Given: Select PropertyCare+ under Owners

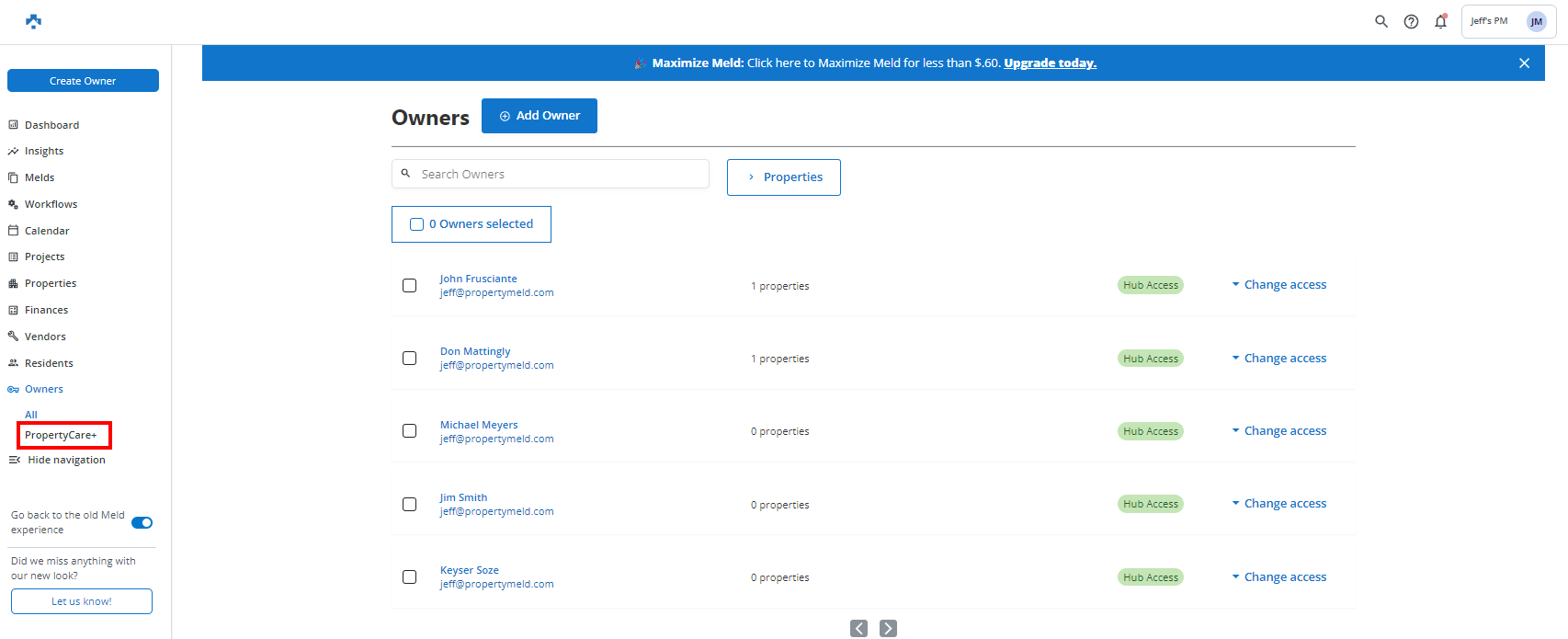Looking at the screenshot, I should pyautogui.click(x=61, y=435).
